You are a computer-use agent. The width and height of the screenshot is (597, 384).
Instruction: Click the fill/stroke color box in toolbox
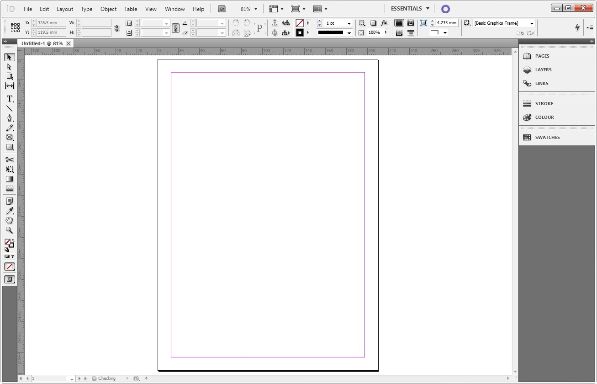click(9, 244)
